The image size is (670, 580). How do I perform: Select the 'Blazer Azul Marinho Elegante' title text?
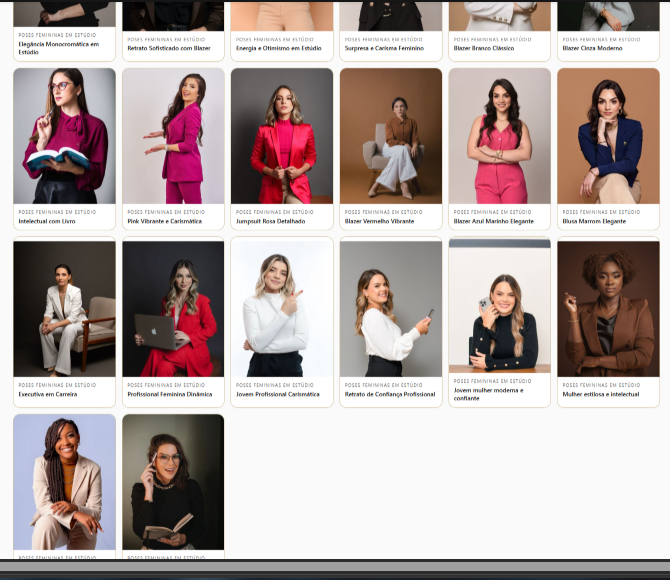pyautogui.click(x=494, y=221)
